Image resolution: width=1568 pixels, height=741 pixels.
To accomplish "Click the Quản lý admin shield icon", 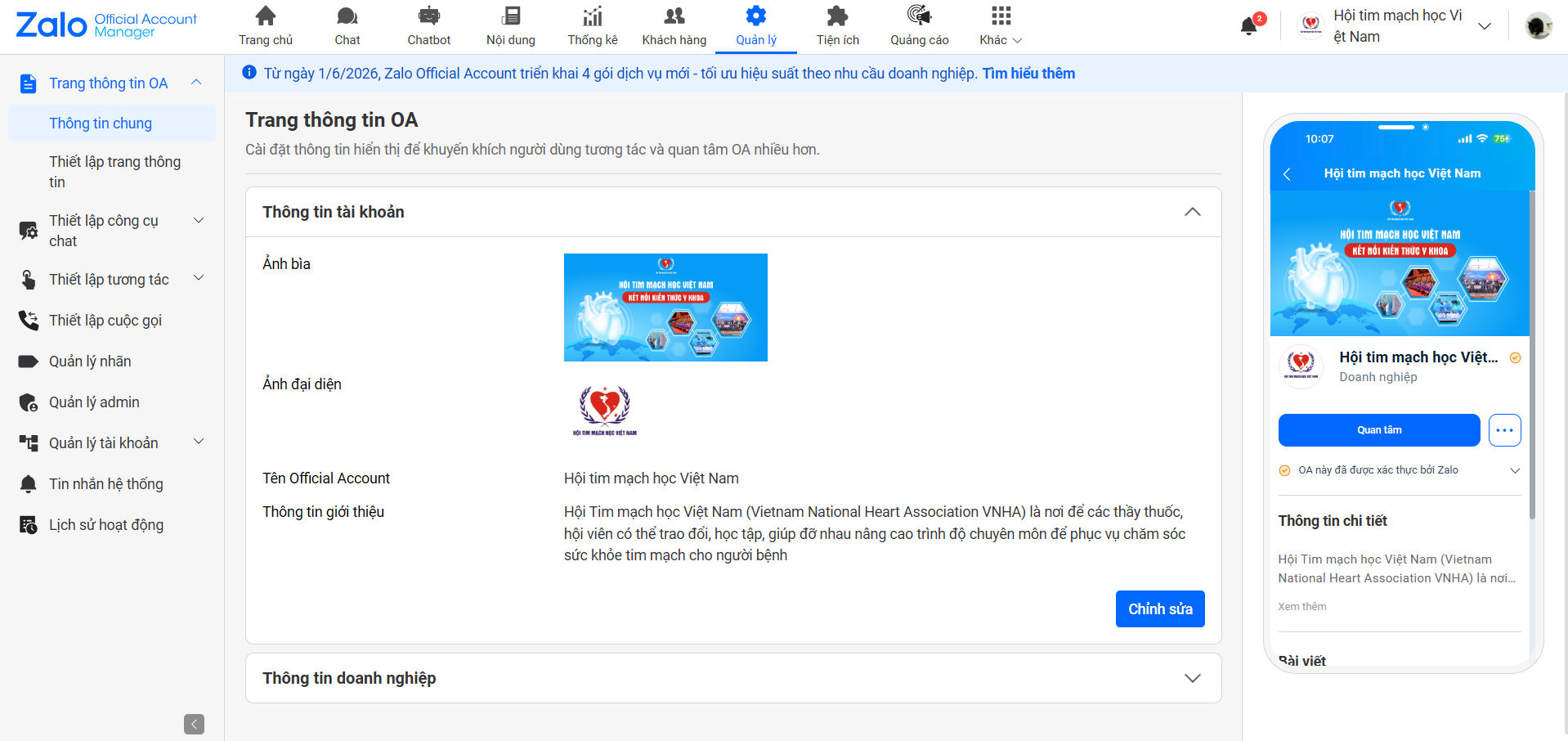I will click(29, 402).
